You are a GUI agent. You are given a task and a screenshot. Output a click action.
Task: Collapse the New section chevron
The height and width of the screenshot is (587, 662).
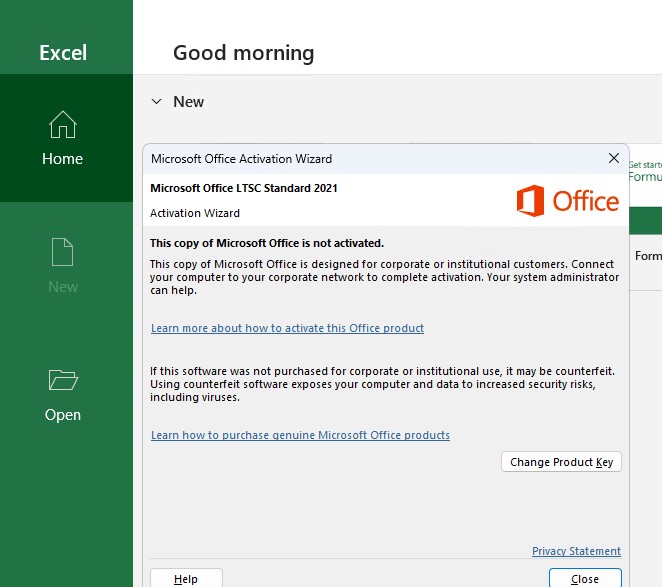click(156, 101)
